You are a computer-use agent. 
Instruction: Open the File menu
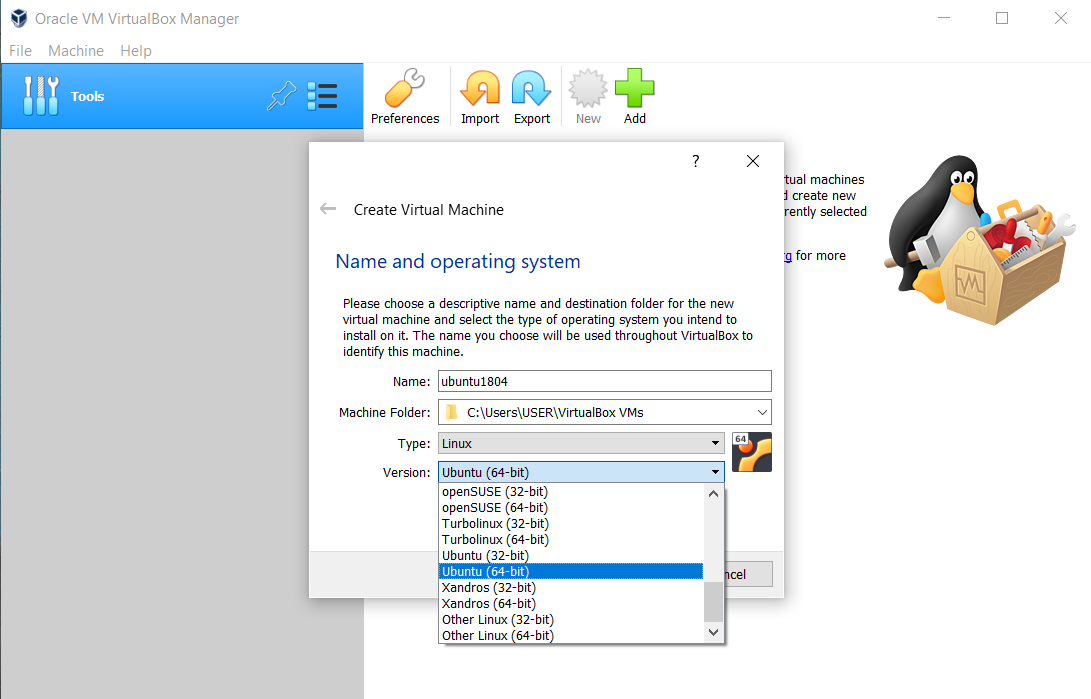tap(20, 50)
